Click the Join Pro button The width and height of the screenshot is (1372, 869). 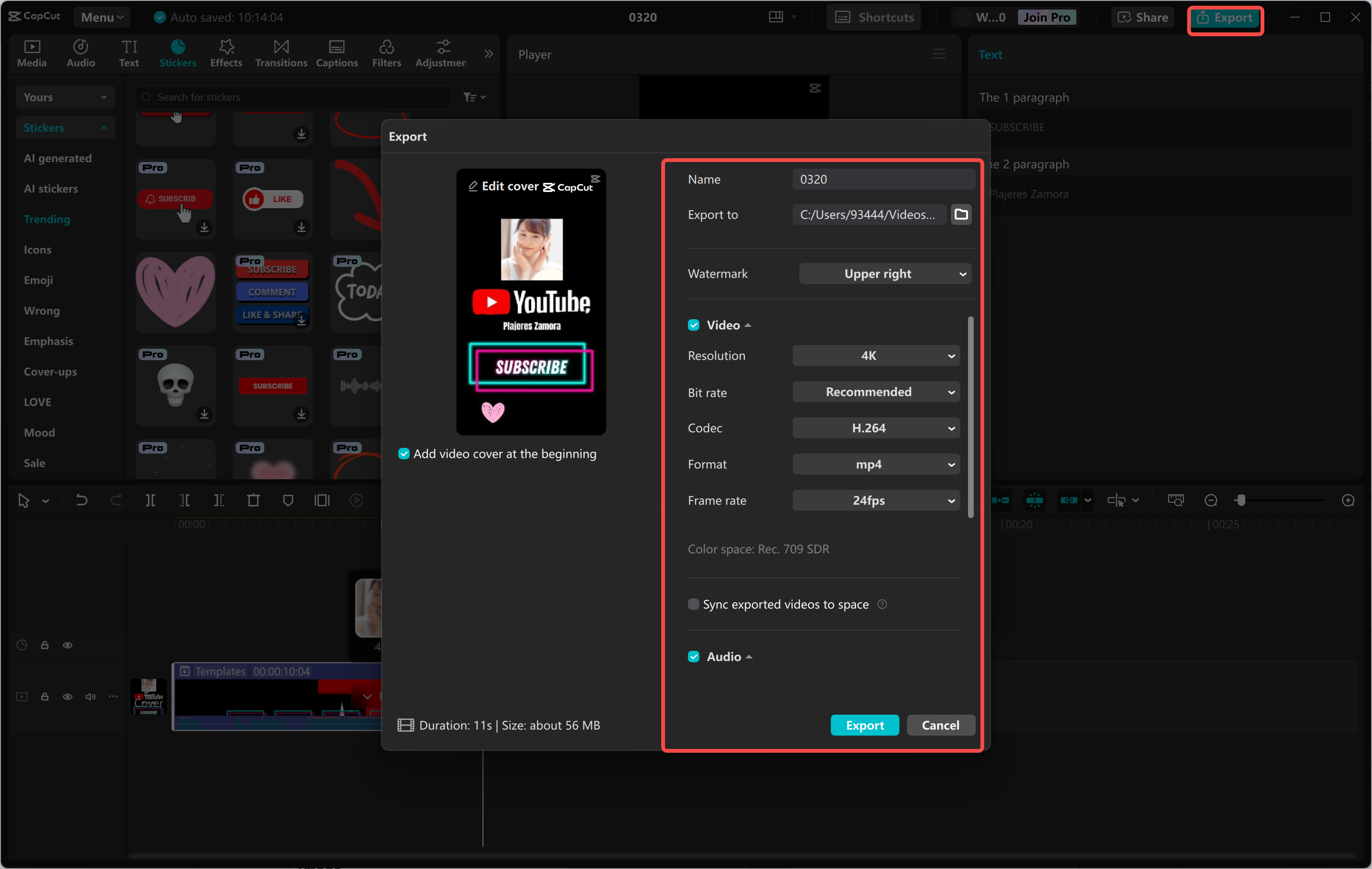click(x=1047, y=17)
